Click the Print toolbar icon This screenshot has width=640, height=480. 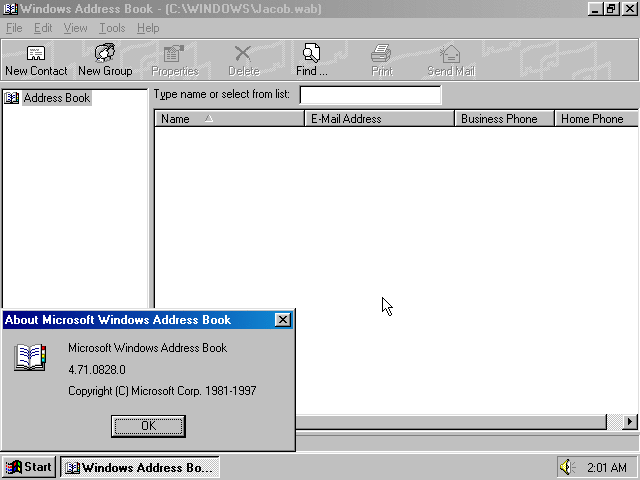382,60
